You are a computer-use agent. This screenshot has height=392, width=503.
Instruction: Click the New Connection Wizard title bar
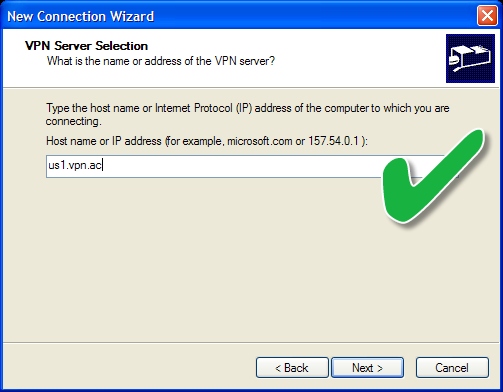[233, 16]
